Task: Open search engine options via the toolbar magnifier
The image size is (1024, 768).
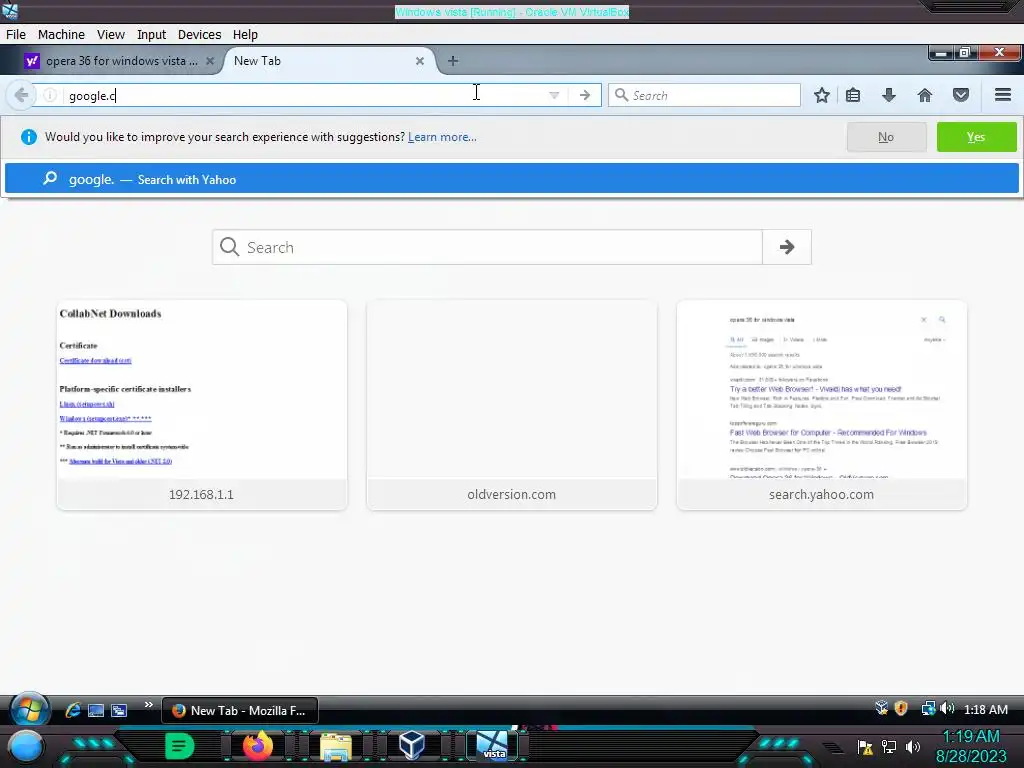Action: click(621, 95)
